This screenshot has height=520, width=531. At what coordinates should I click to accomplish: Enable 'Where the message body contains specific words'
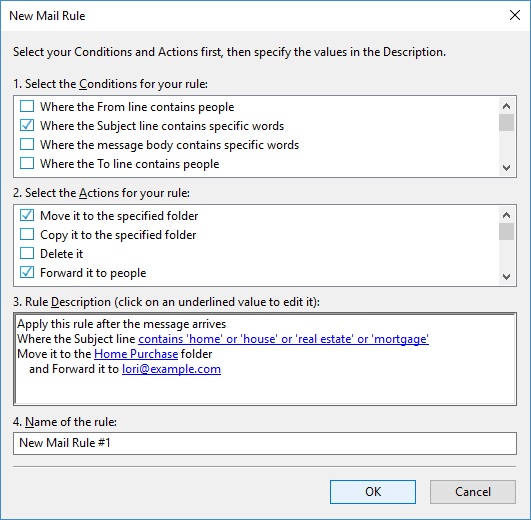coord(27,144)
